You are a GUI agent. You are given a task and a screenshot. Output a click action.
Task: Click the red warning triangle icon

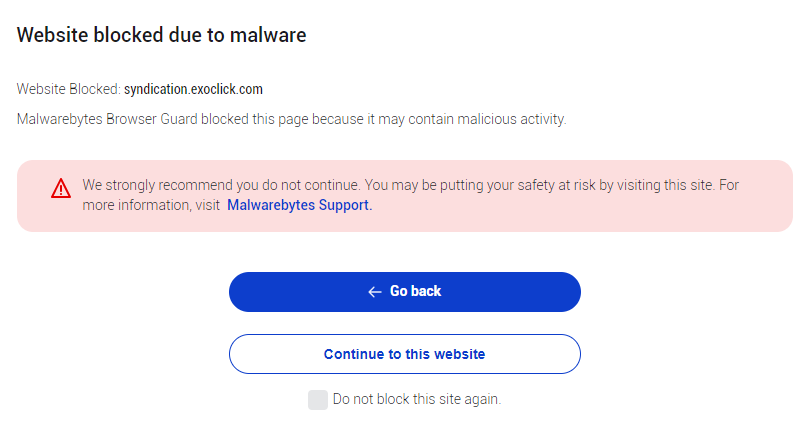click(x=62, y=188)
